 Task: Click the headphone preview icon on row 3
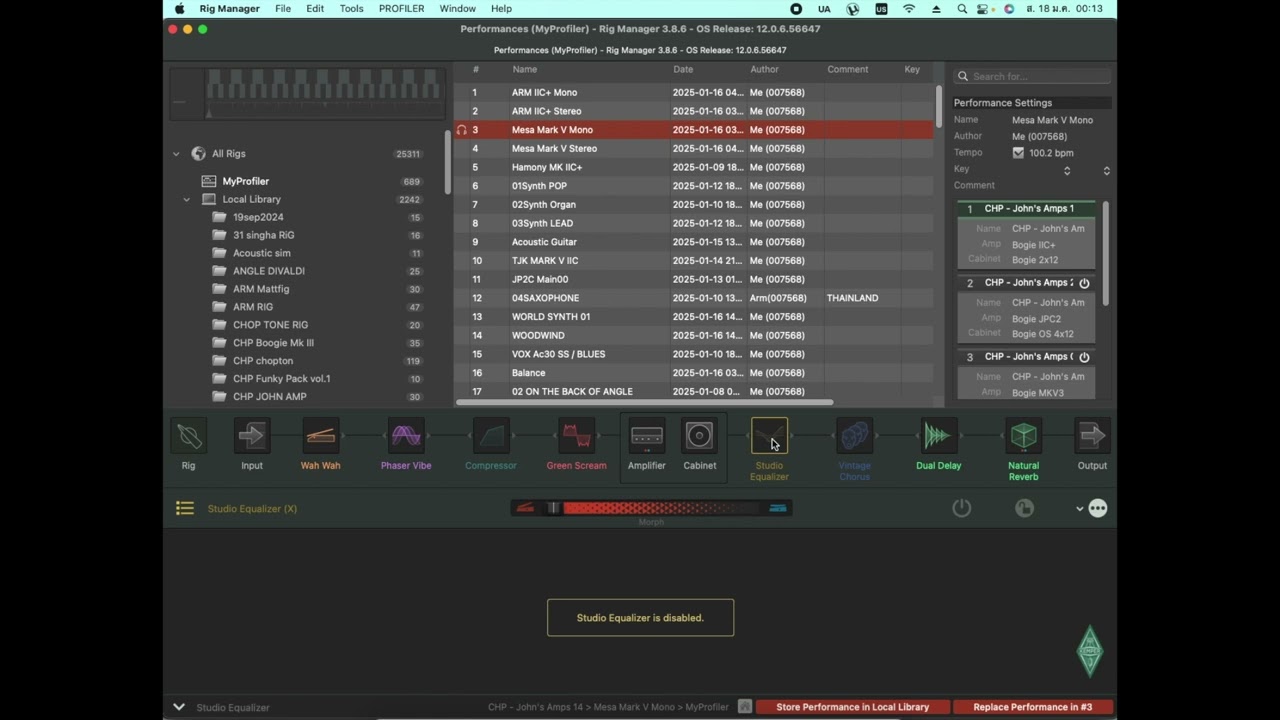(461, 130)
